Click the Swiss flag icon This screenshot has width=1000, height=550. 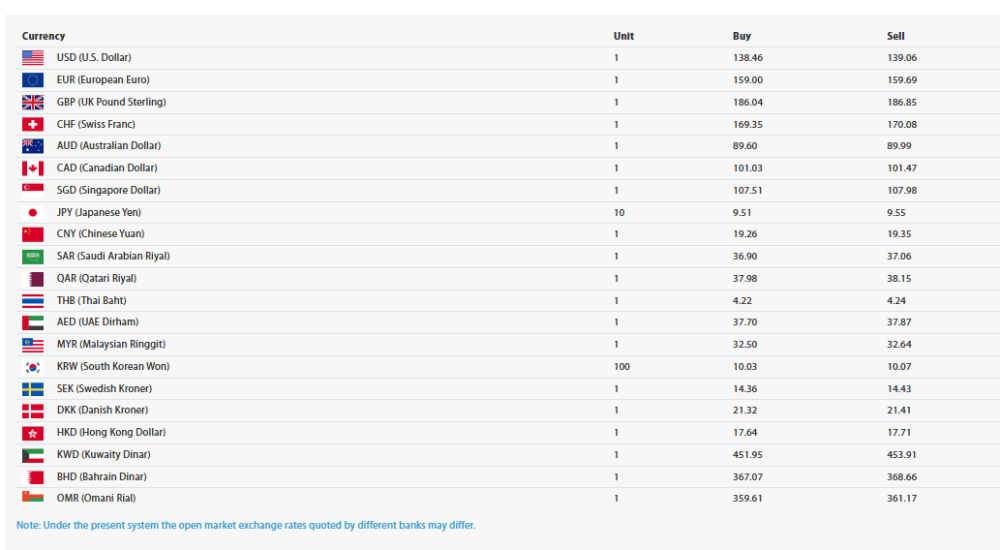coord(33,124)
